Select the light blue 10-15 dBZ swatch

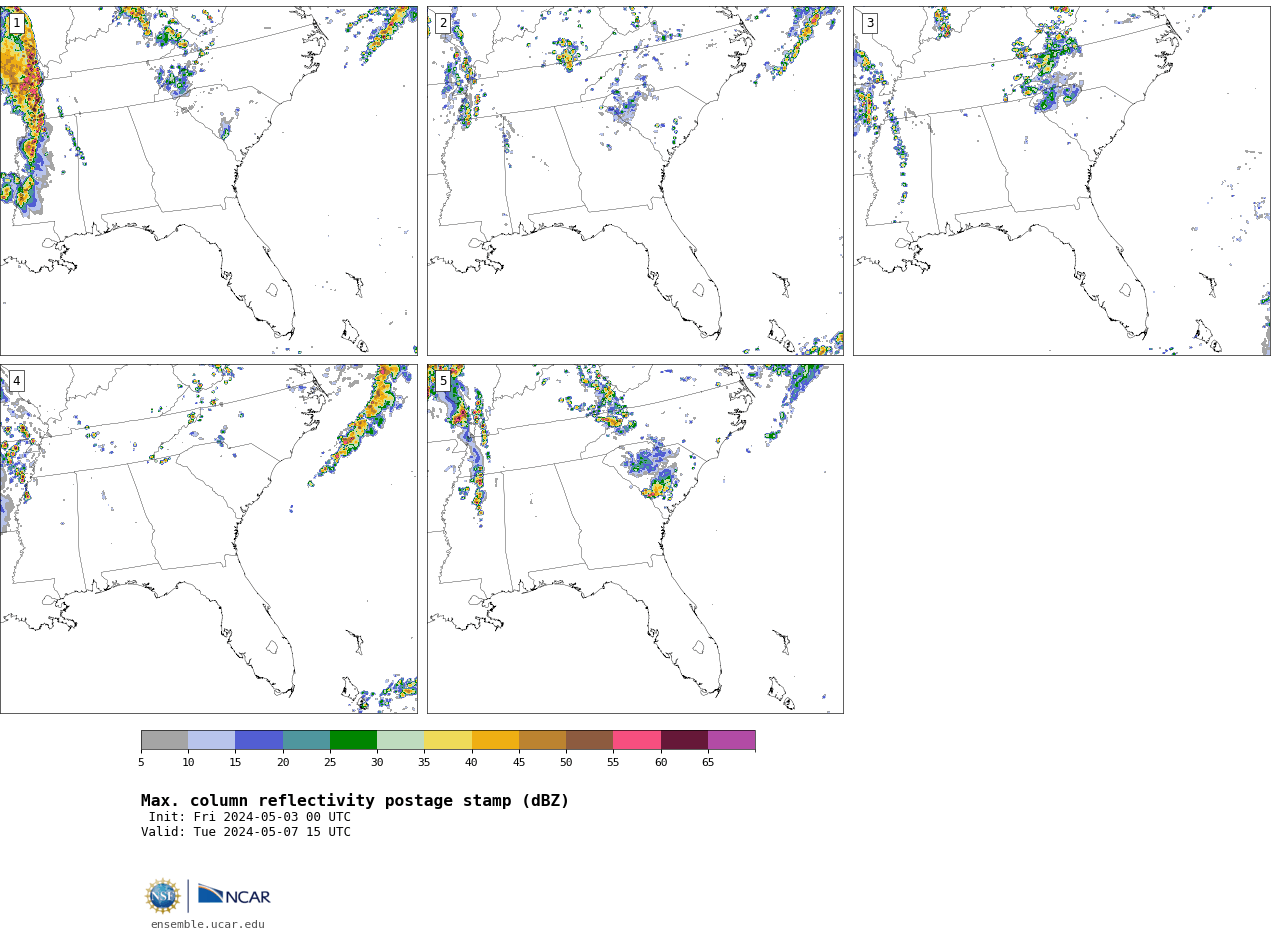pos(212,740)
